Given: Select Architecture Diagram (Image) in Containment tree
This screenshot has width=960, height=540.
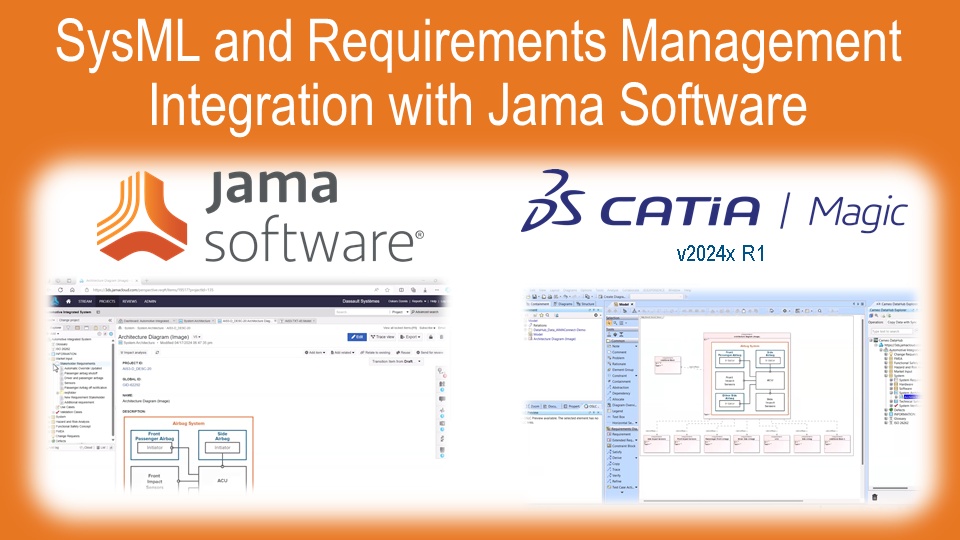Looking at the screenshot, I should [553, 339].
